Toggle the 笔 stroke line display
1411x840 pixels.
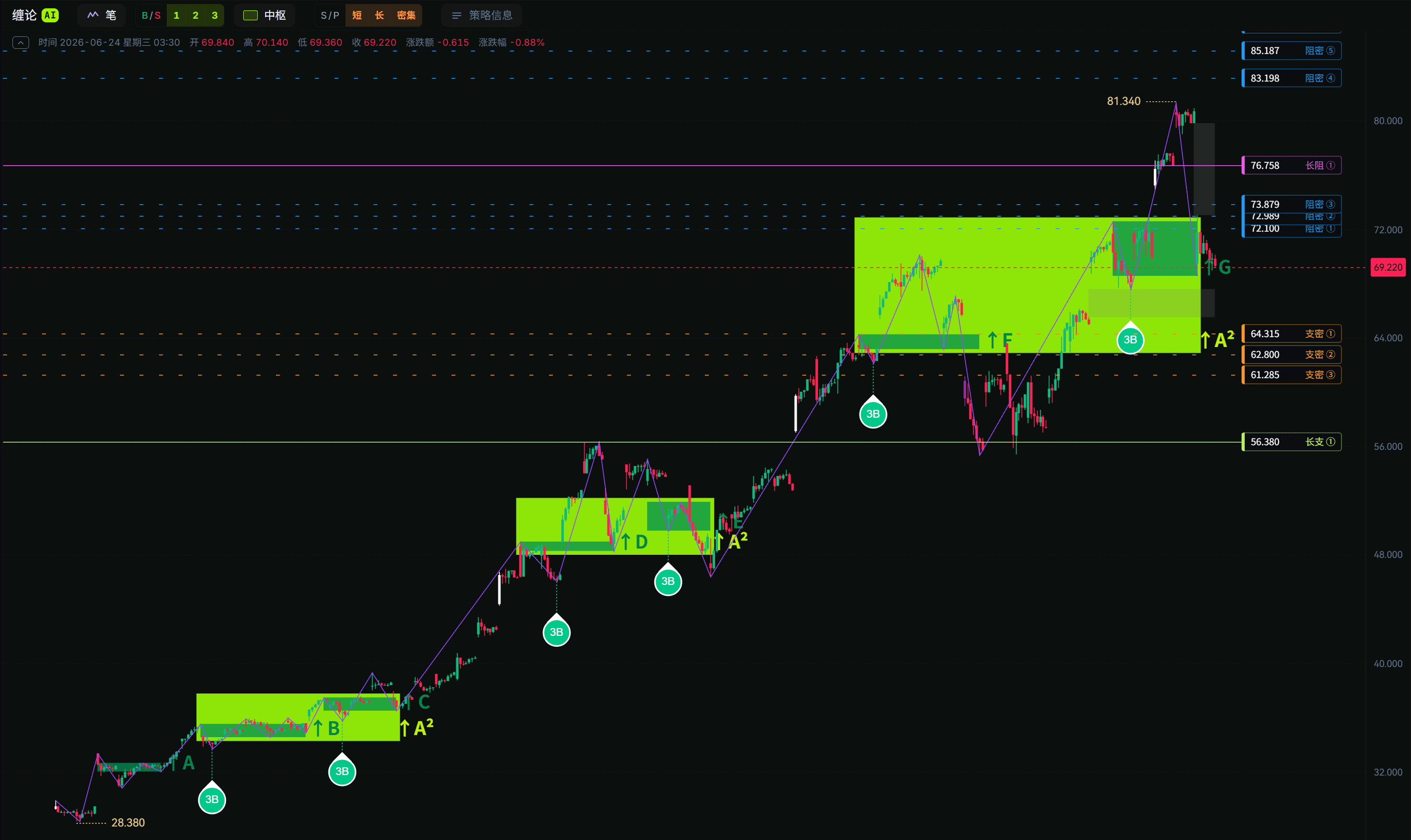tap(102, 15)
